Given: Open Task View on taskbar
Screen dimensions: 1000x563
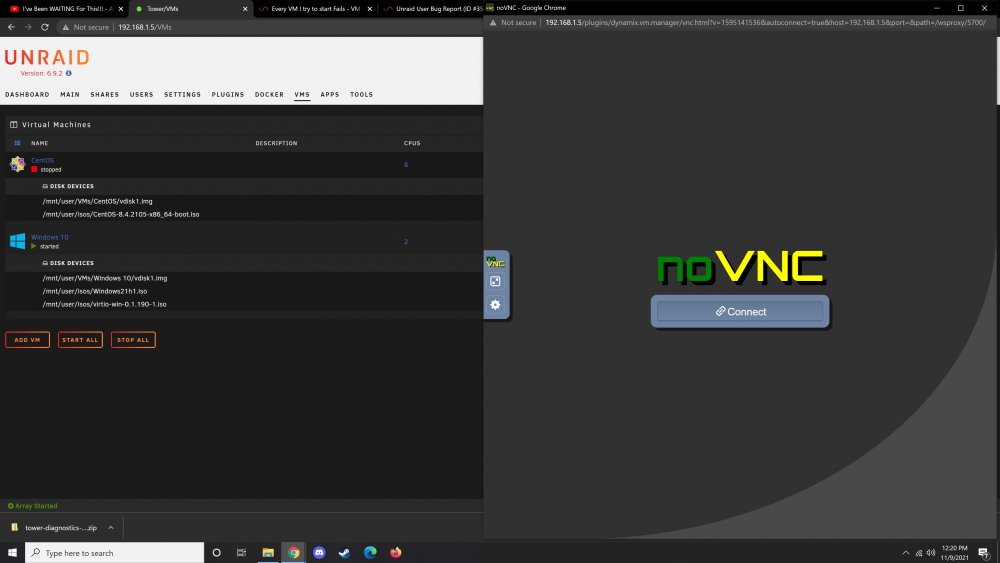Looking at the screenshot, I should 241,553.
